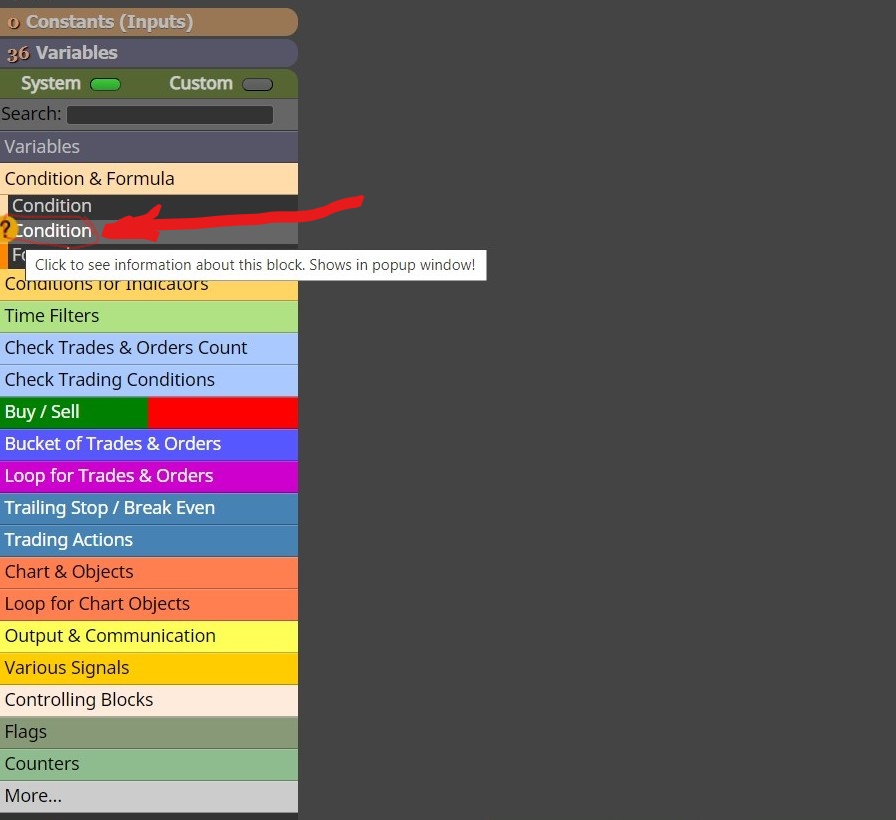This screenshot has height=820, width=896.
Task: Expand the Controlling Blocks category
Action: point(149,700)
